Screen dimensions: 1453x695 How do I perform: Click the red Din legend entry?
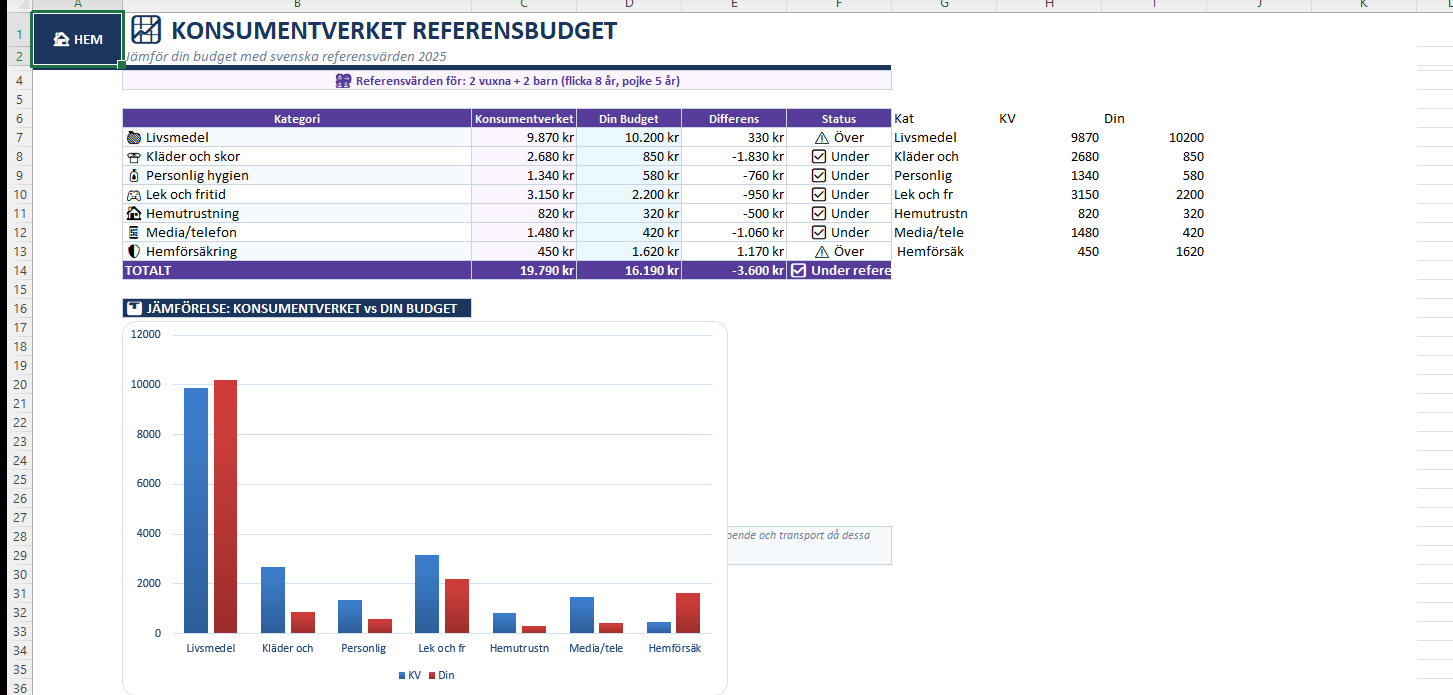pyautogui.click(x=441, y=675)
